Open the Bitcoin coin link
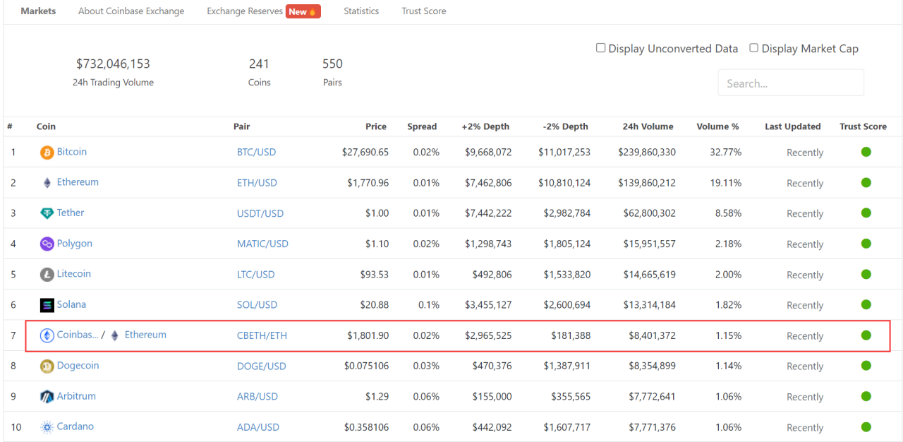The height and width of the screenshot is (442, 903). click(72, 152)
